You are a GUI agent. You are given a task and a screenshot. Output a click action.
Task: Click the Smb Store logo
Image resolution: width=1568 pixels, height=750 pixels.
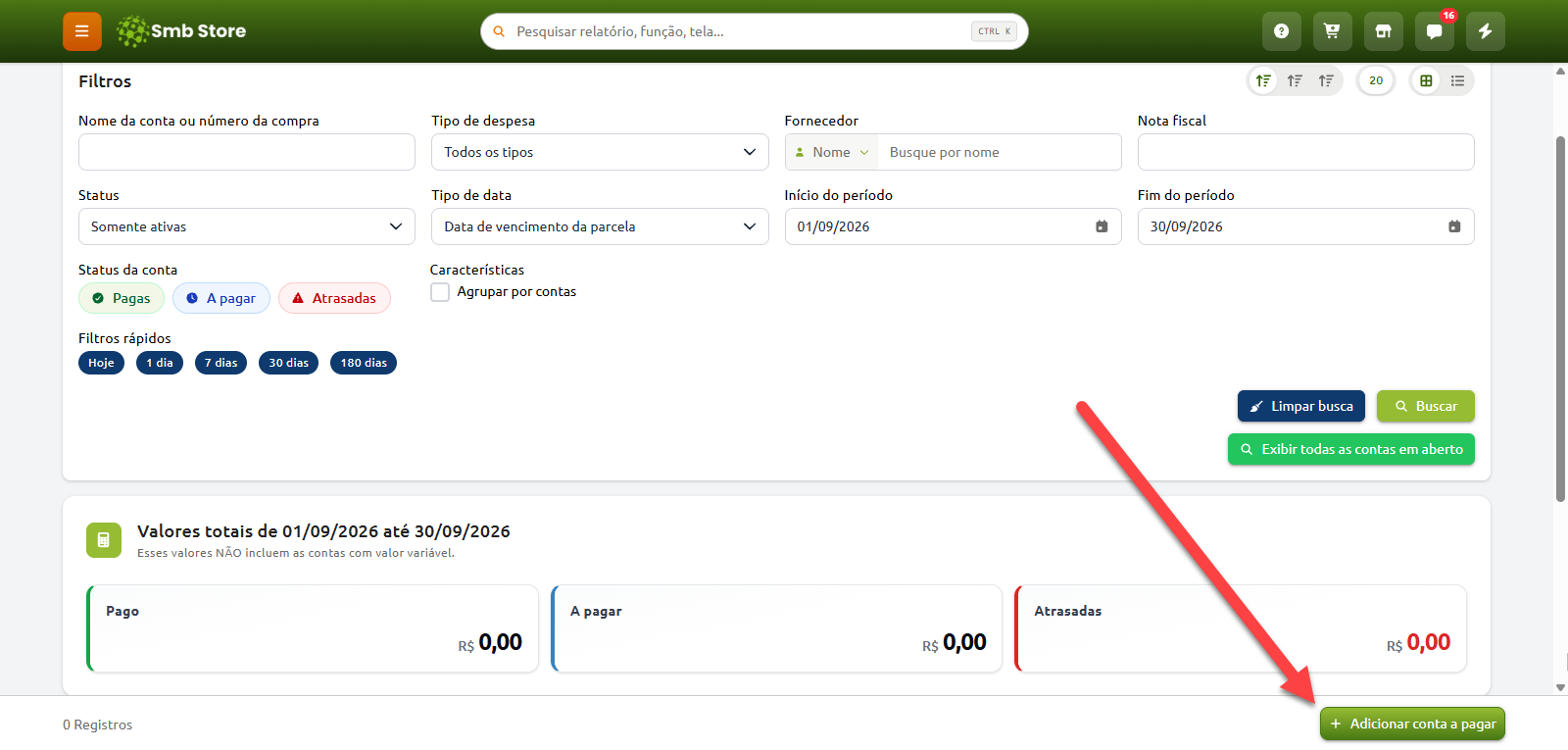pos(181,31)
